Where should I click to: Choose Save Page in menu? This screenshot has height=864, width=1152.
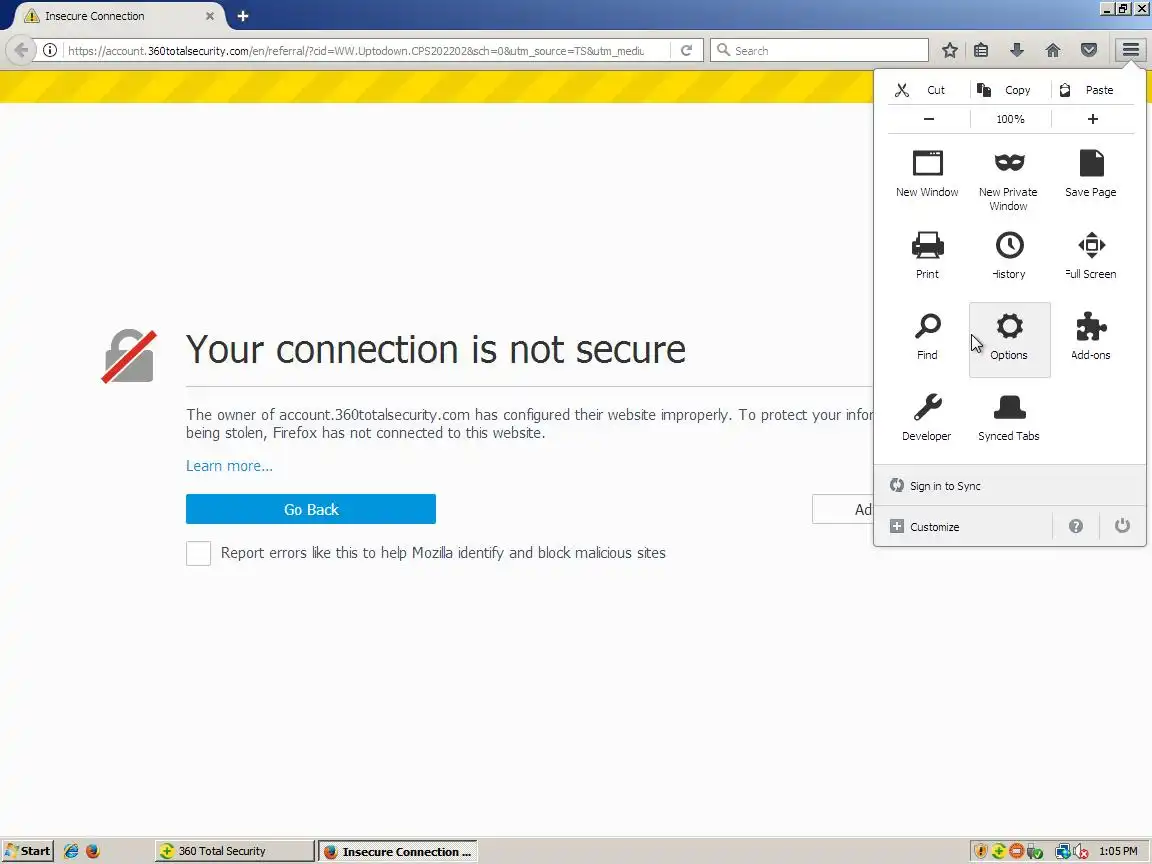point(1090,174)
